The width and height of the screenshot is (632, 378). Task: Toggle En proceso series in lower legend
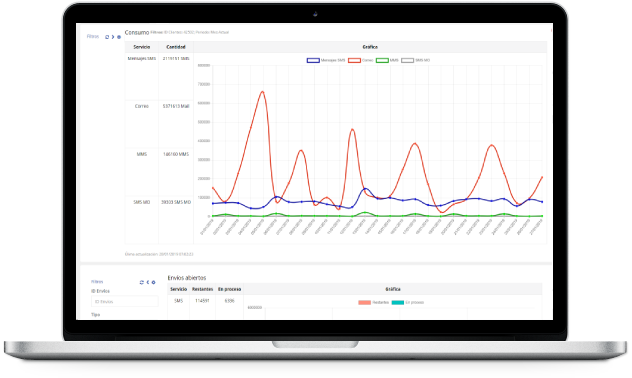tap(408, 302)
